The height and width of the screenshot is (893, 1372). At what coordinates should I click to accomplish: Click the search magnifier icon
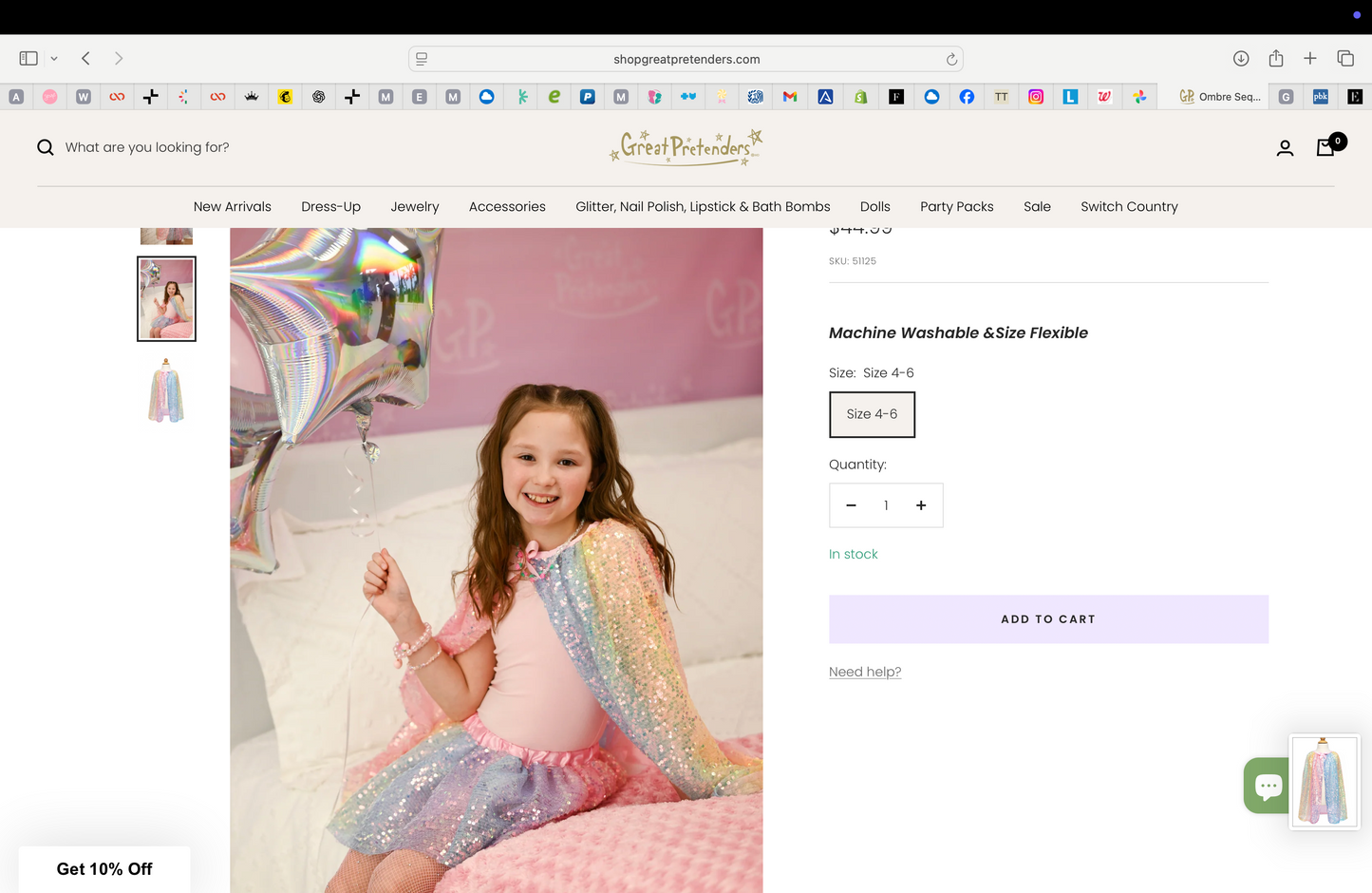coord(45,147)
